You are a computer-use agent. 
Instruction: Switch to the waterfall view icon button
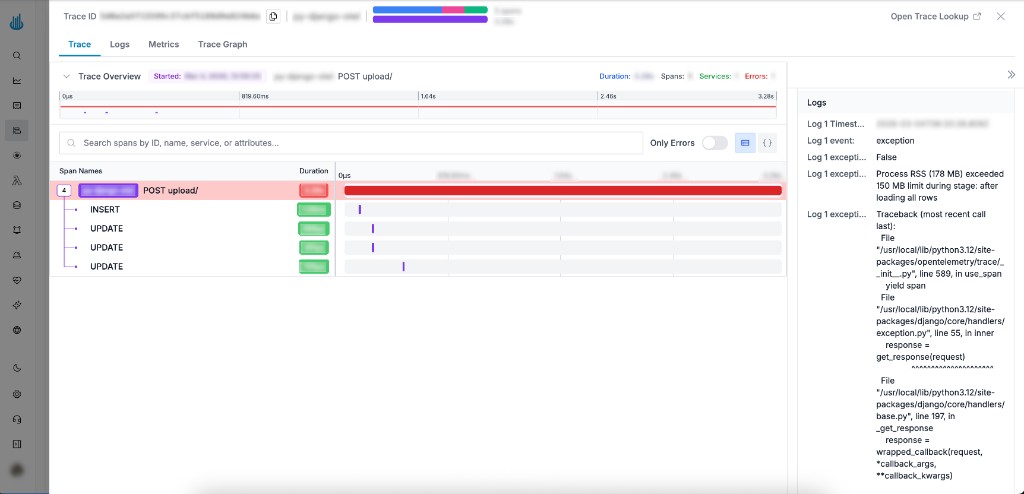pyautogui.click(x=745, y=142)
